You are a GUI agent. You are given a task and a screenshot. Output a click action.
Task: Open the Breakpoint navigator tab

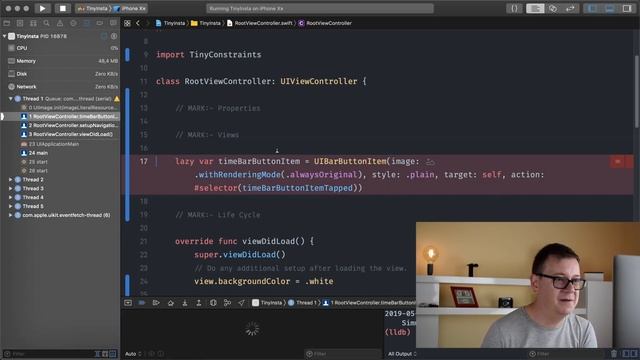(x=100, y=23)
